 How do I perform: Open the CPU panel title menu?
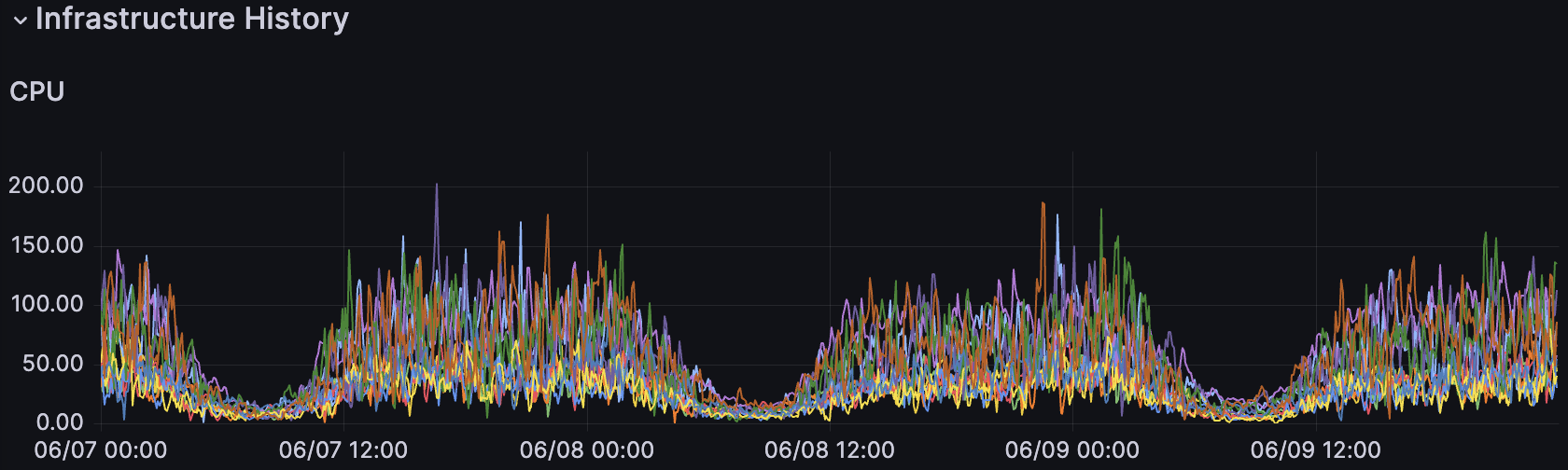[37, 91]
